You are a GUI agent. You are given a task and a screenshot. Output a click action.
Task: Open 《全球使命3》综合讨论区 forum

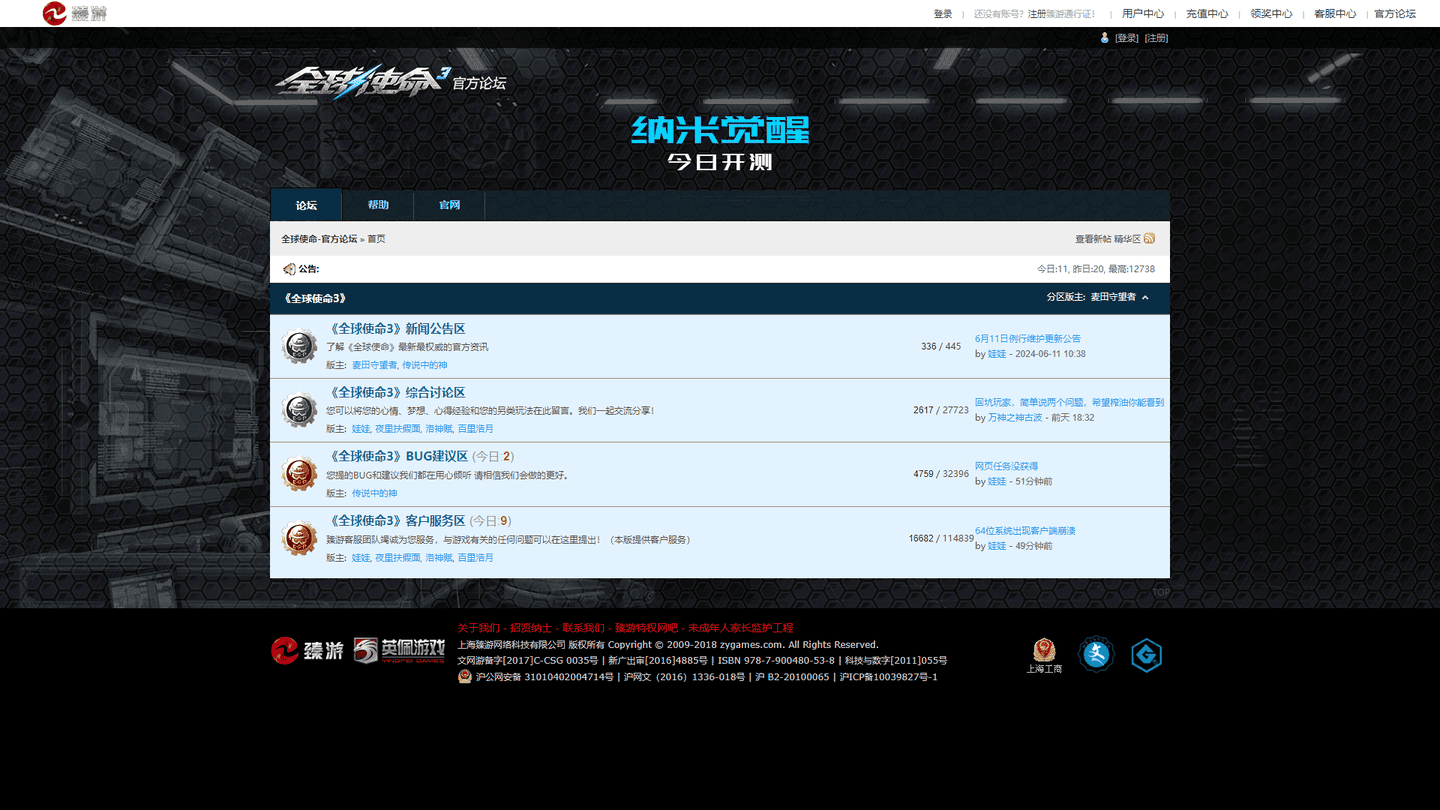[x=396, y=393]
